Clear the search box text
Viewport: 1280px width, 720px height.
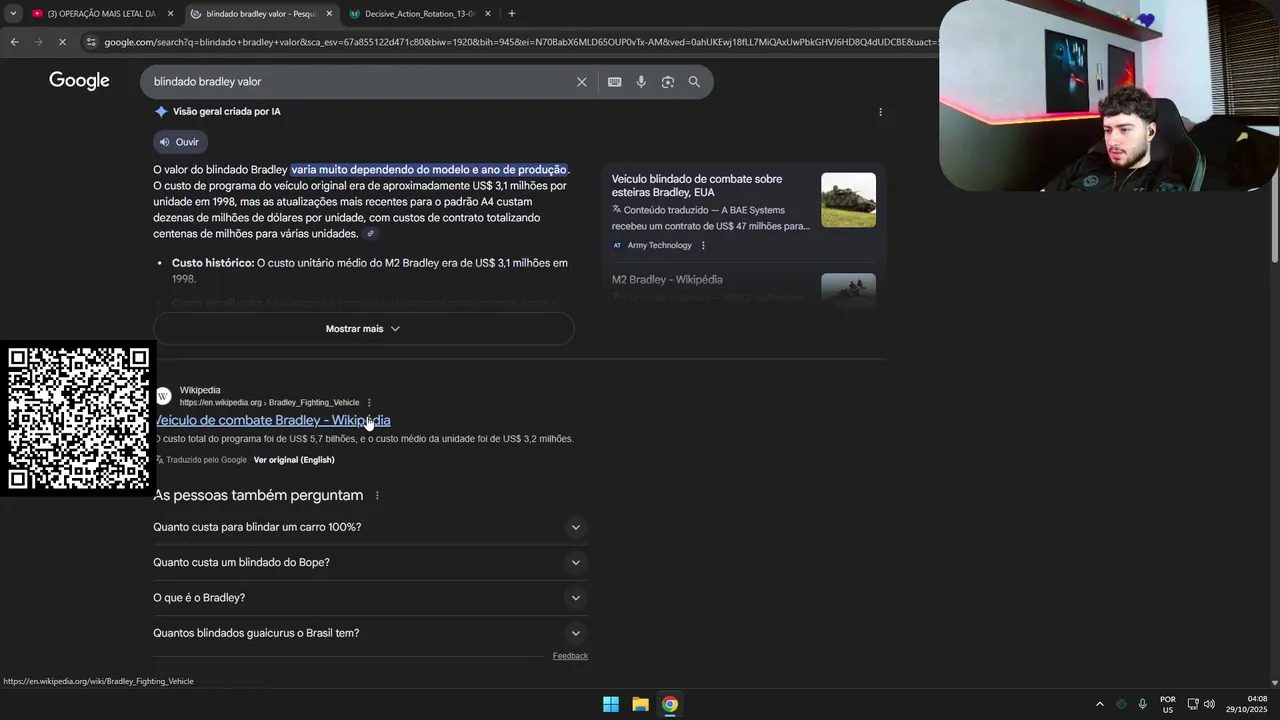click(x=581, y=82)
